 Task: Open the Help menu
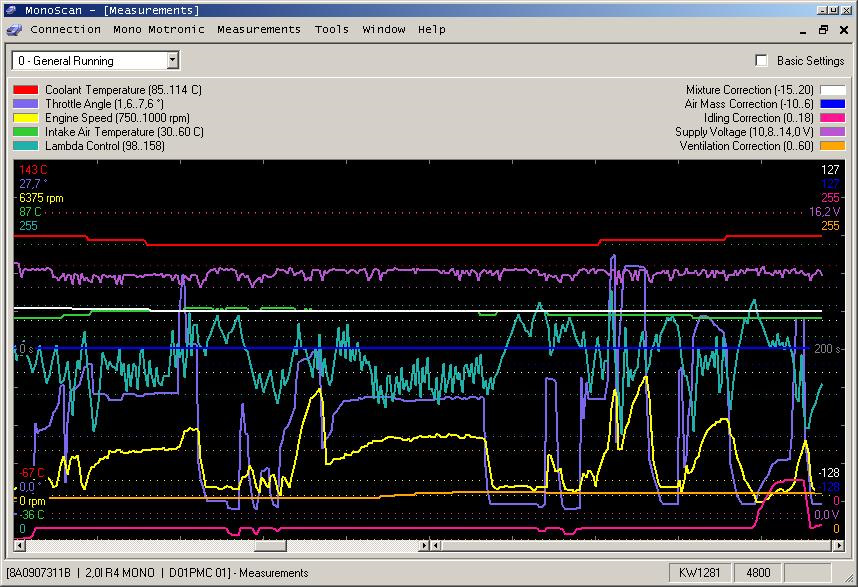(432, 30)
